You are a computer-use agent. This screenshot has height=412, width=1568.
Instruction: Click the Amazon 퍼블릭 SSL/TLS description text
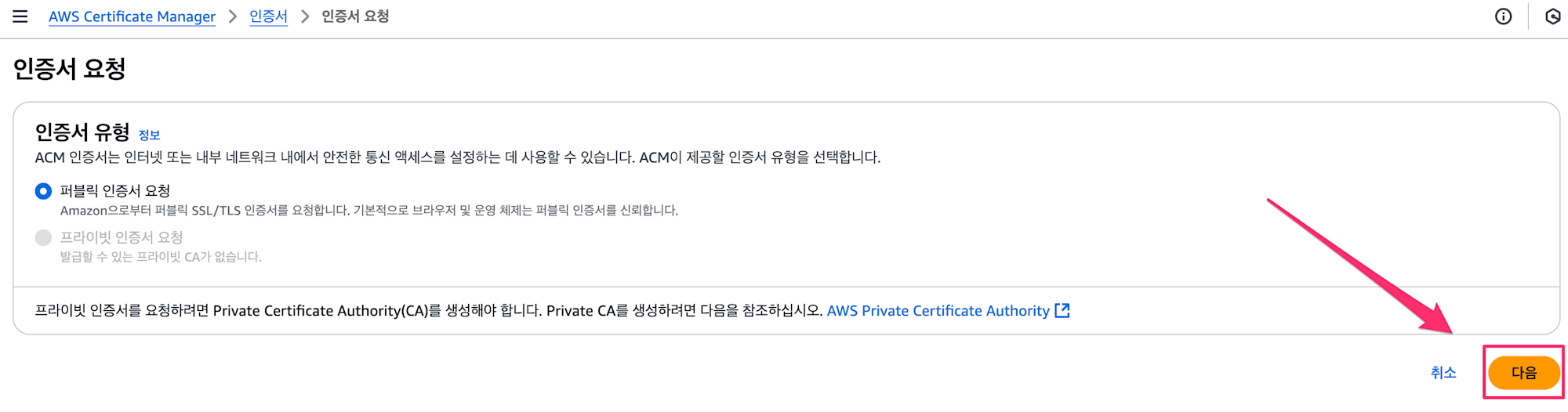pyautogui.click(x=369, y=211)
